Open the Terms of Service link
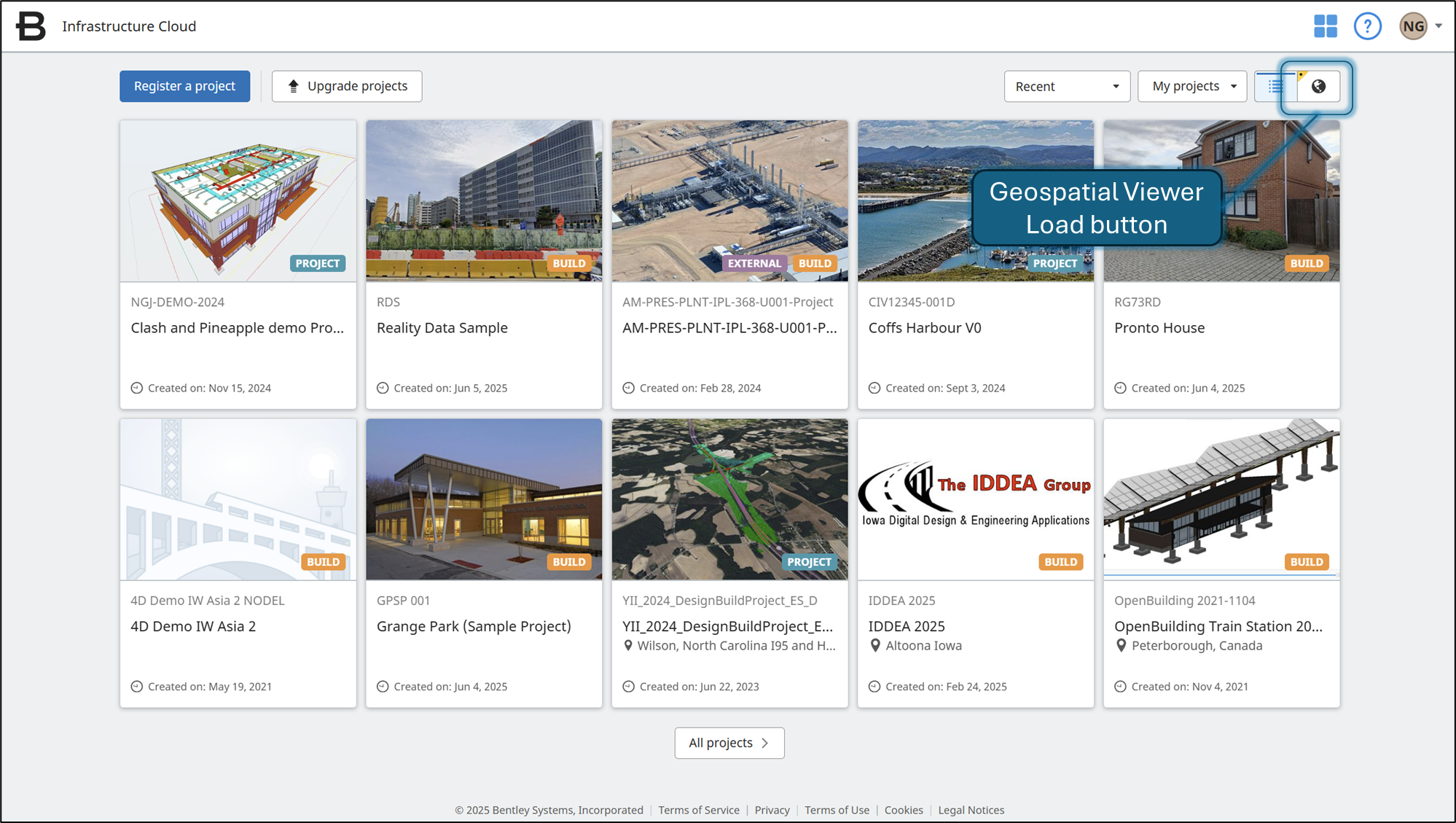Image resolution: width=1456 pixels, height=823 pixels. (698, 810)
